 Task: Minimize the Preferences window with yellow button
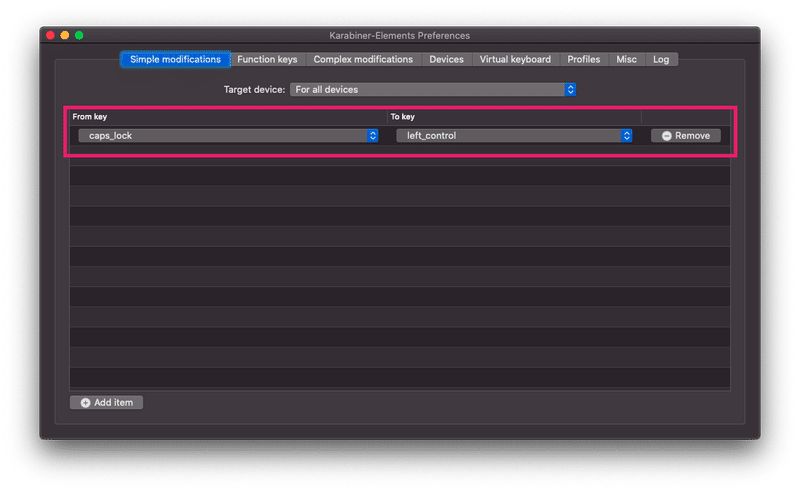[x=65, y=35]
